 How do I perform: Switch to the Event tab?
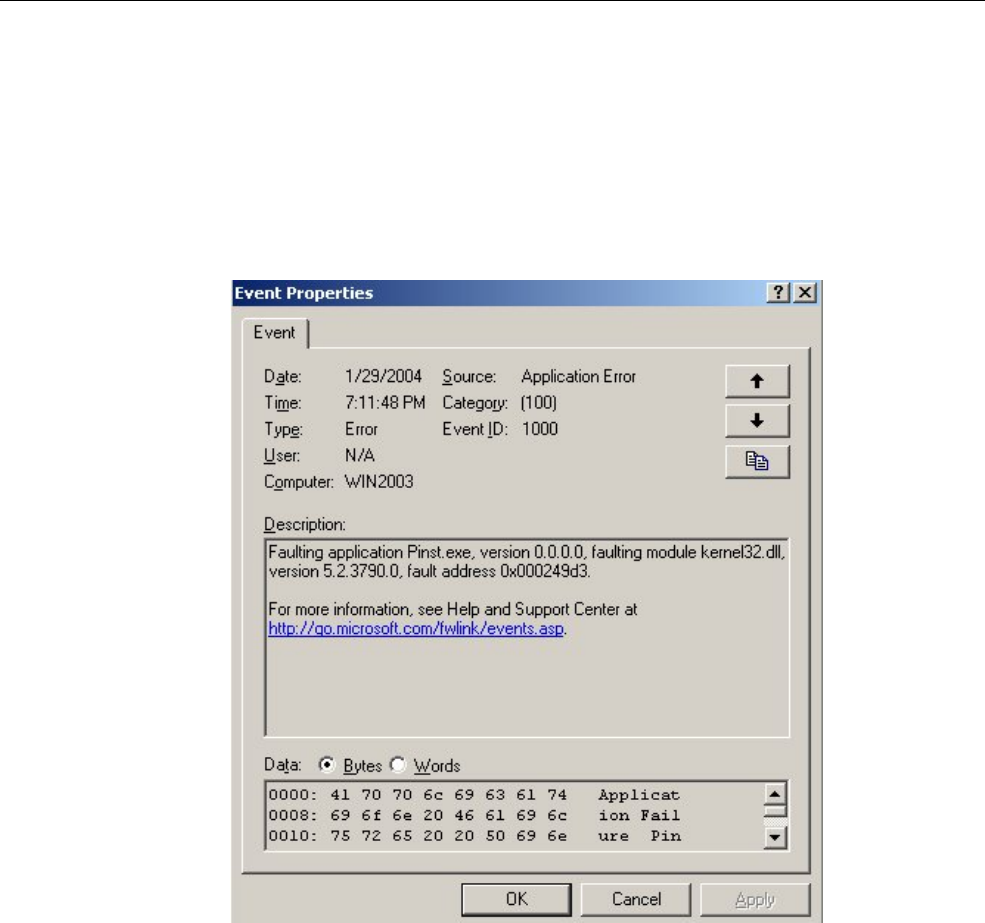click(274, 332)
